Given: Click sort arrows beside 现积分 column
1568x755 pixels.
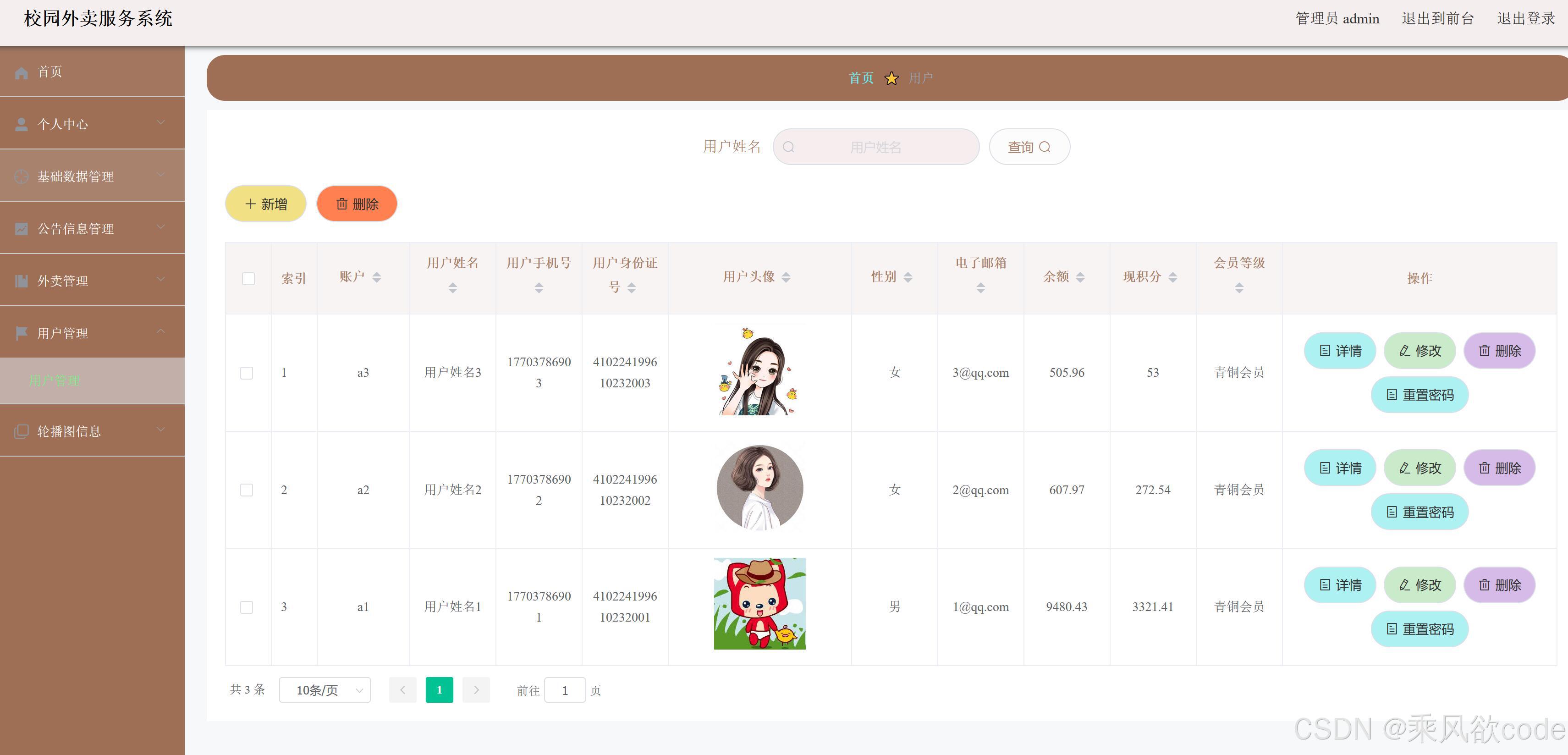Looking at the screenshot, I should click(x=1173, y=278).
